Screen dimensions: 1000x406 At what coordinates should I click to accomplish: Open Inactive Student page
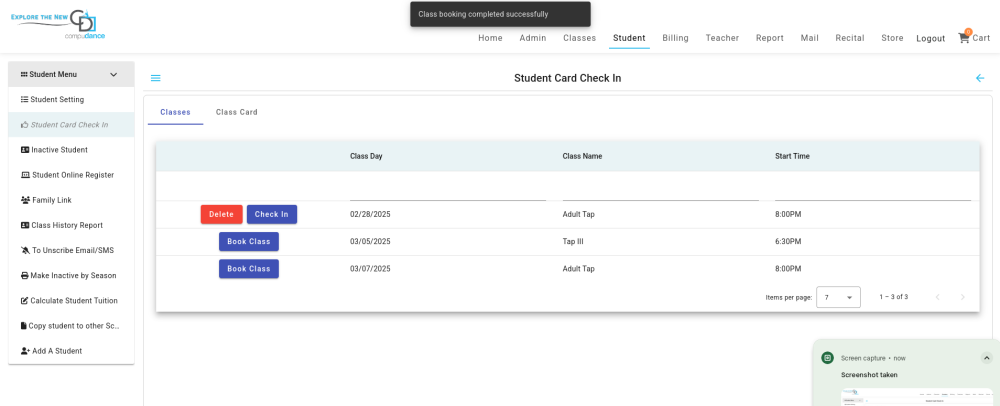coord(71,150)
